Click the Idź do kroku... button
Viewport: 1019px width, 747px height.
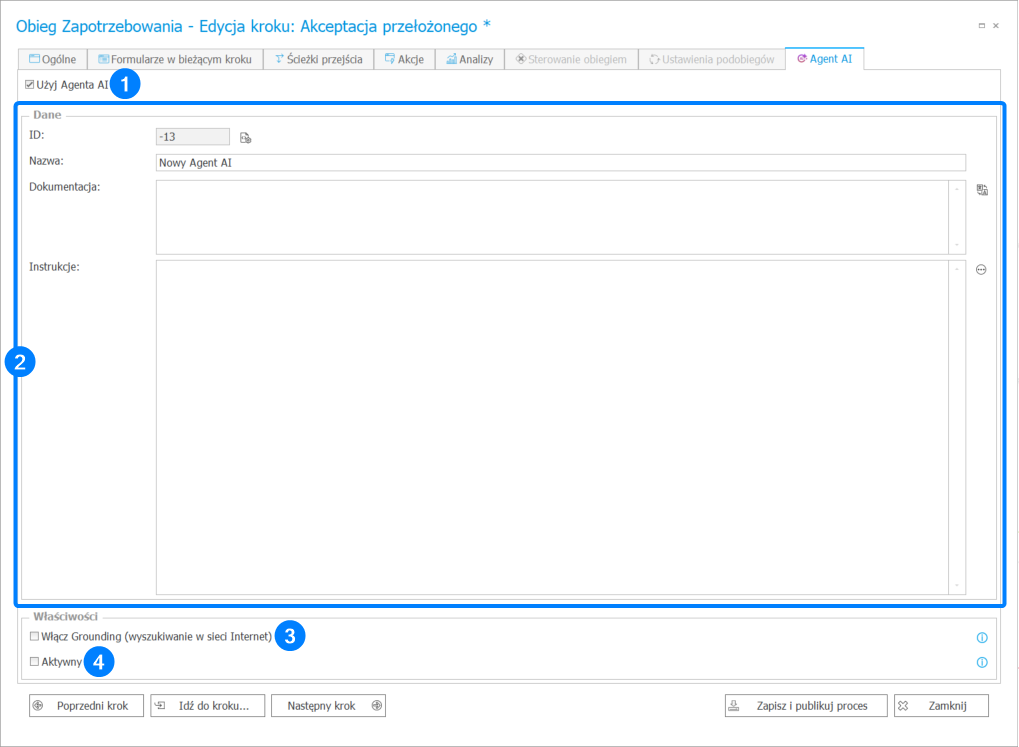(x=207, y=705)
